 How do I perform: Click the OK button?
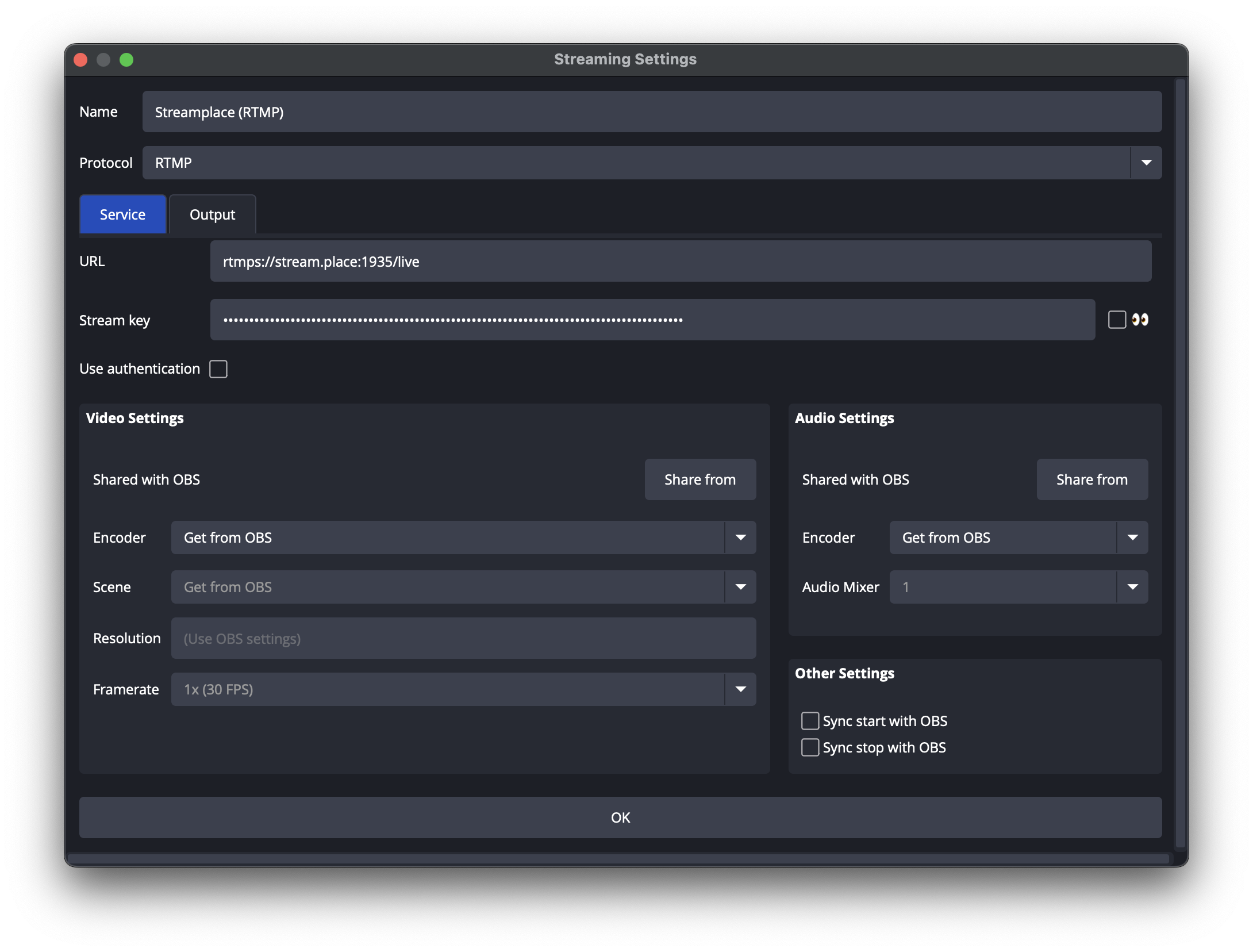(x=620, y=817)
